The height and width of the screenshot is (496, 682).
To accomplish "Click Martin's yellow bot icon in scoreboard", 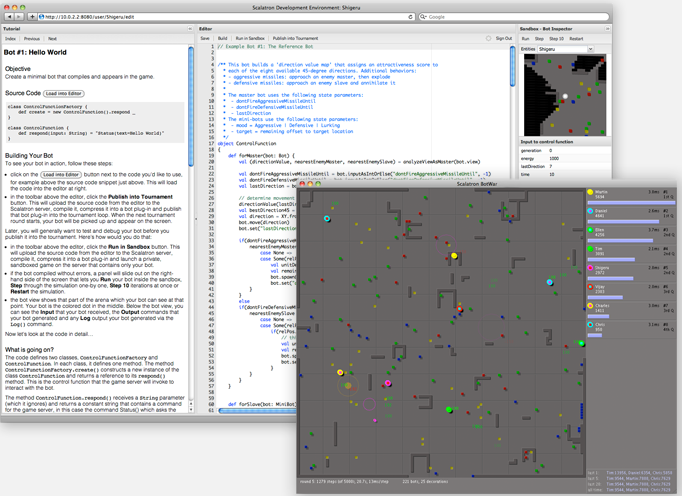I will pyautogui.click(x=590, y=192).
